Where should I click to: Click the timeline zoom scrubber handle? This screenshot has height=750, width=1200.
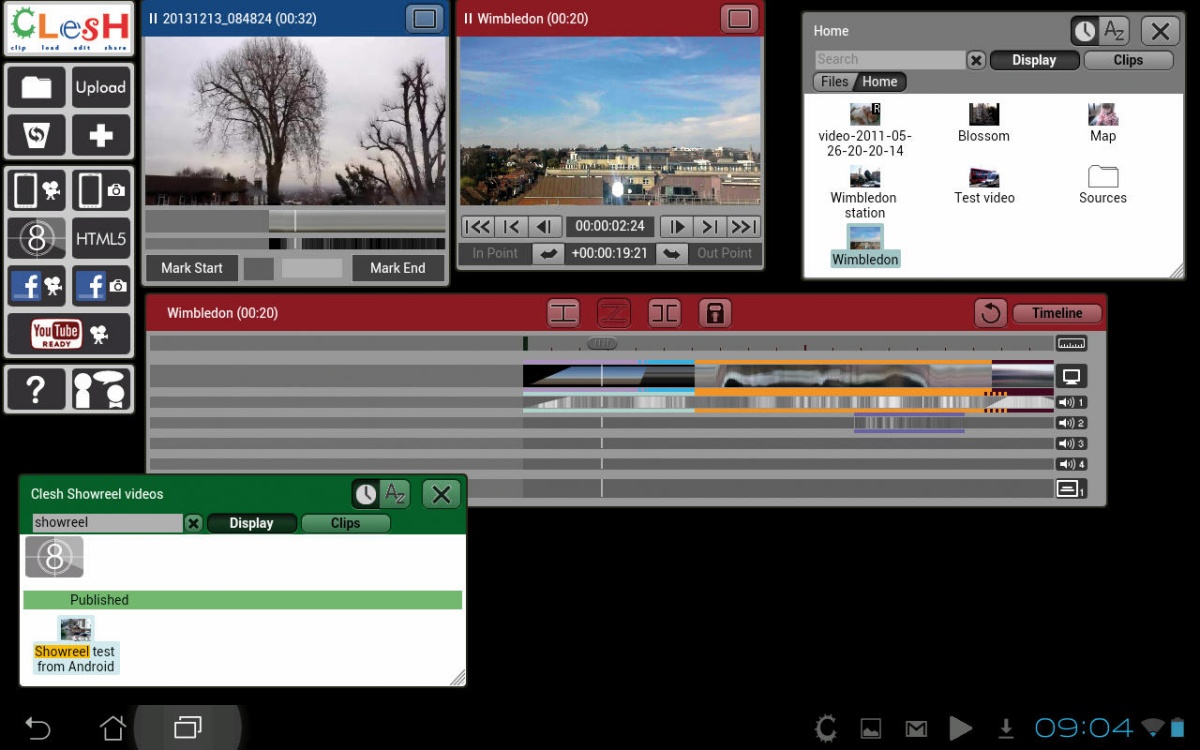601,343
